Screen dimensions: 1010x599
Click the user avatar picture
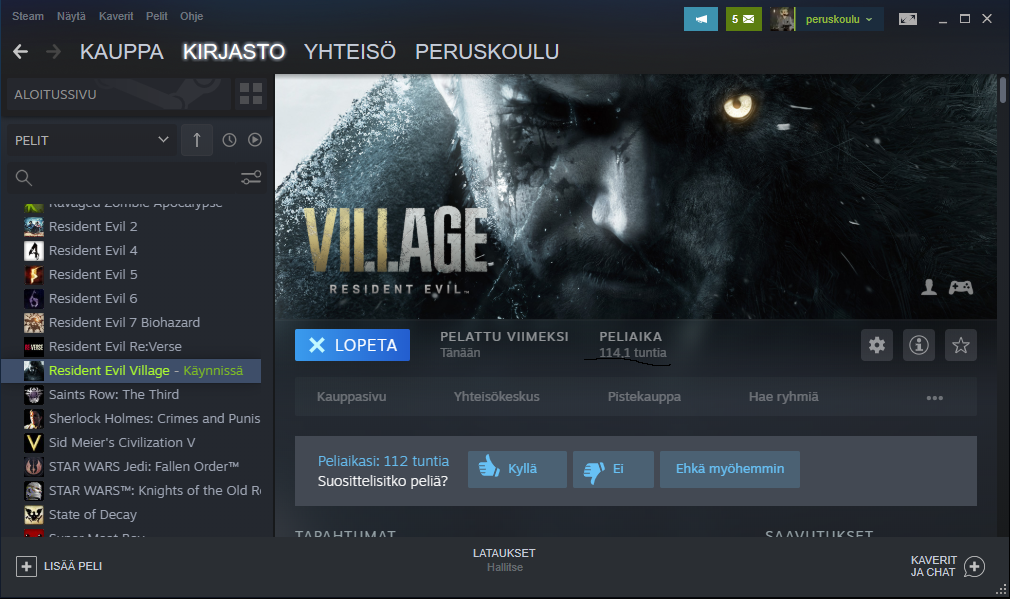click(783, 19)
